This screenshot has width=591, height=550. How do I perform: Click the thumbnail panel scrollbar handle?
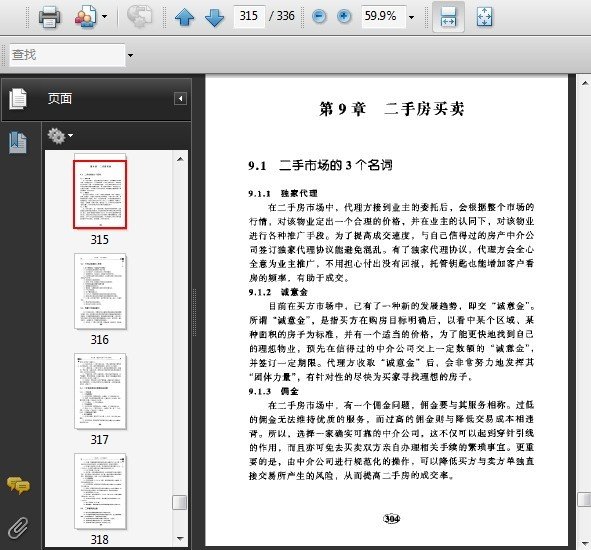pos(179,502)
